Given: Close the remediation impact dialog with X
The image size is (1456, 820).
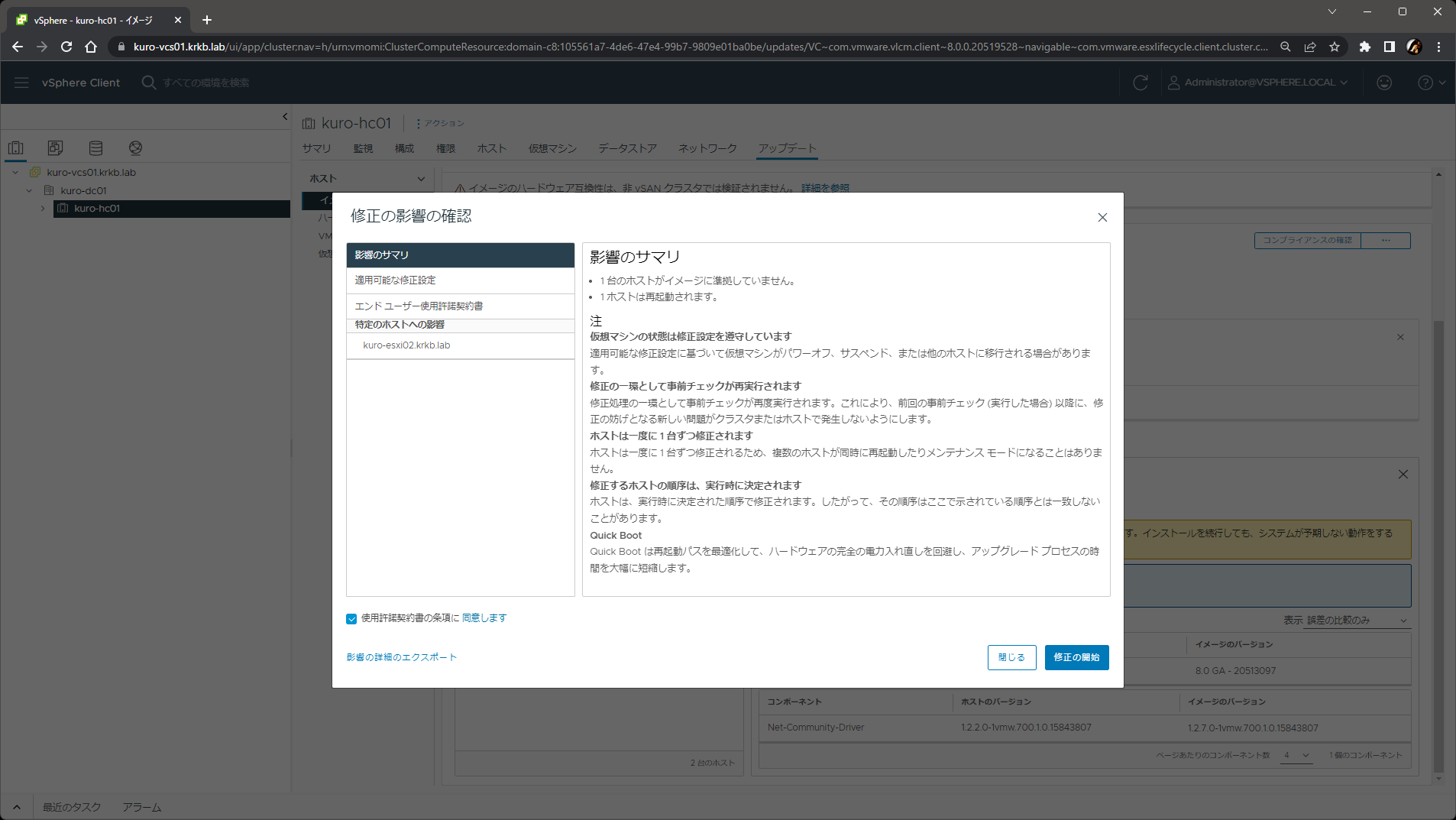Looking at the screenshot, I should [1102, 218].
